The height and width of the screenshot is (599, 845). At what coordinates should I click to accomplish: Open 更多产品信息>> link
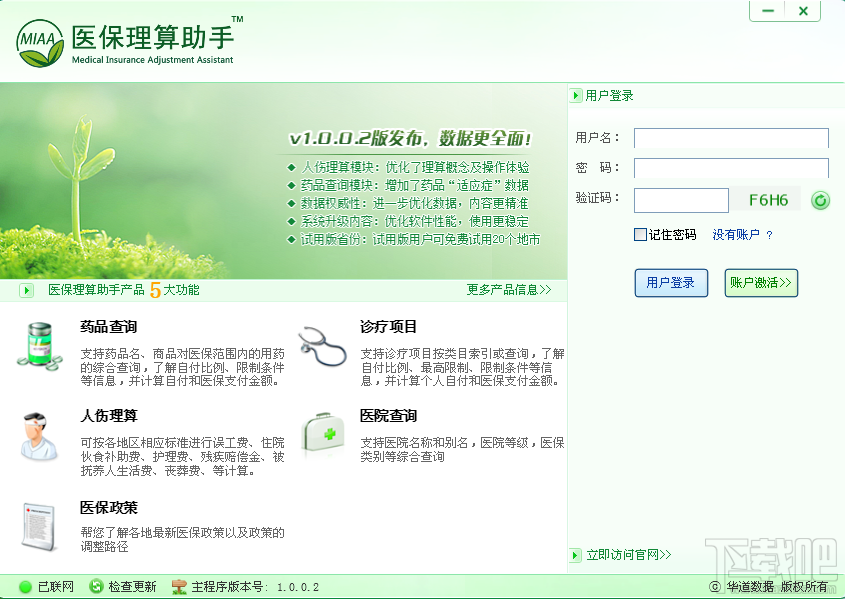coord(509,290)
